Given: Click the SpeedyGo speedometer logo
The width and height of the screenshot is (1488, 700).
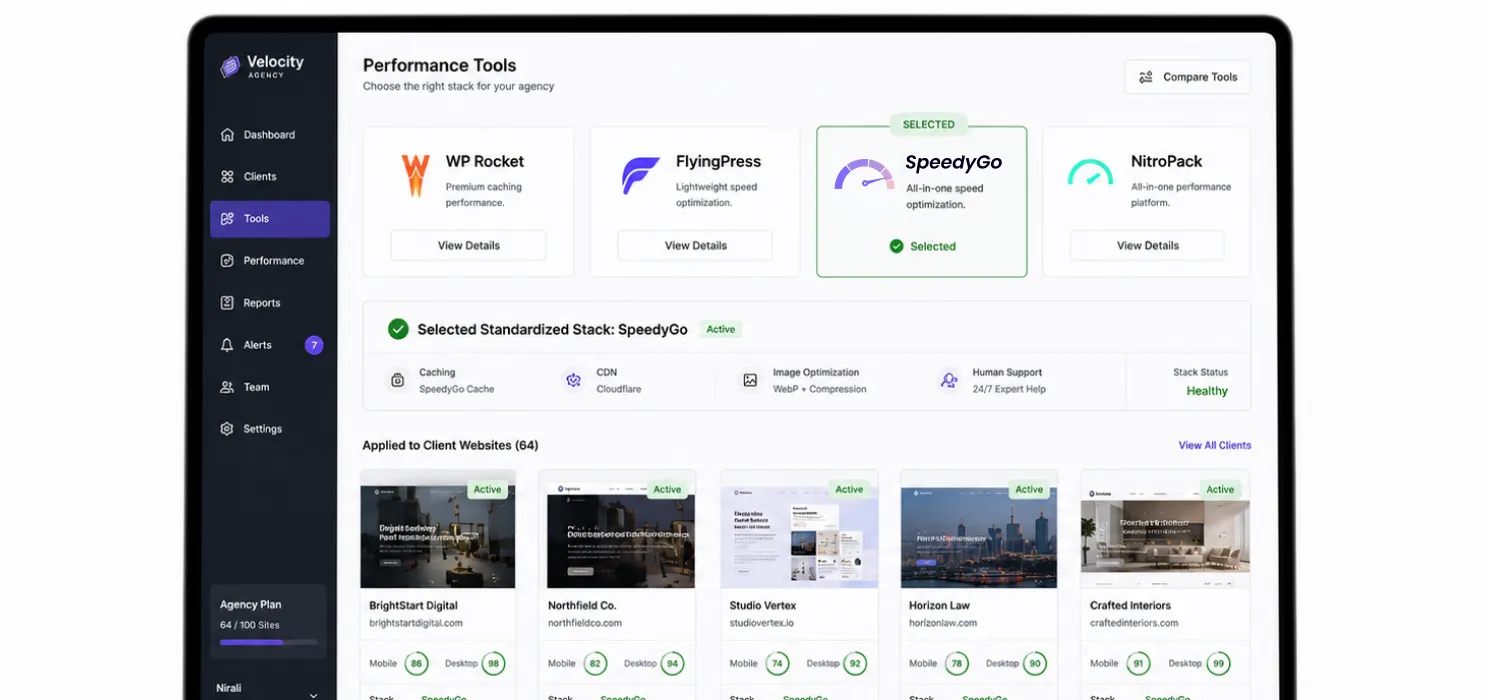Looking at the screenshot, I should click(x=864, y=175).
